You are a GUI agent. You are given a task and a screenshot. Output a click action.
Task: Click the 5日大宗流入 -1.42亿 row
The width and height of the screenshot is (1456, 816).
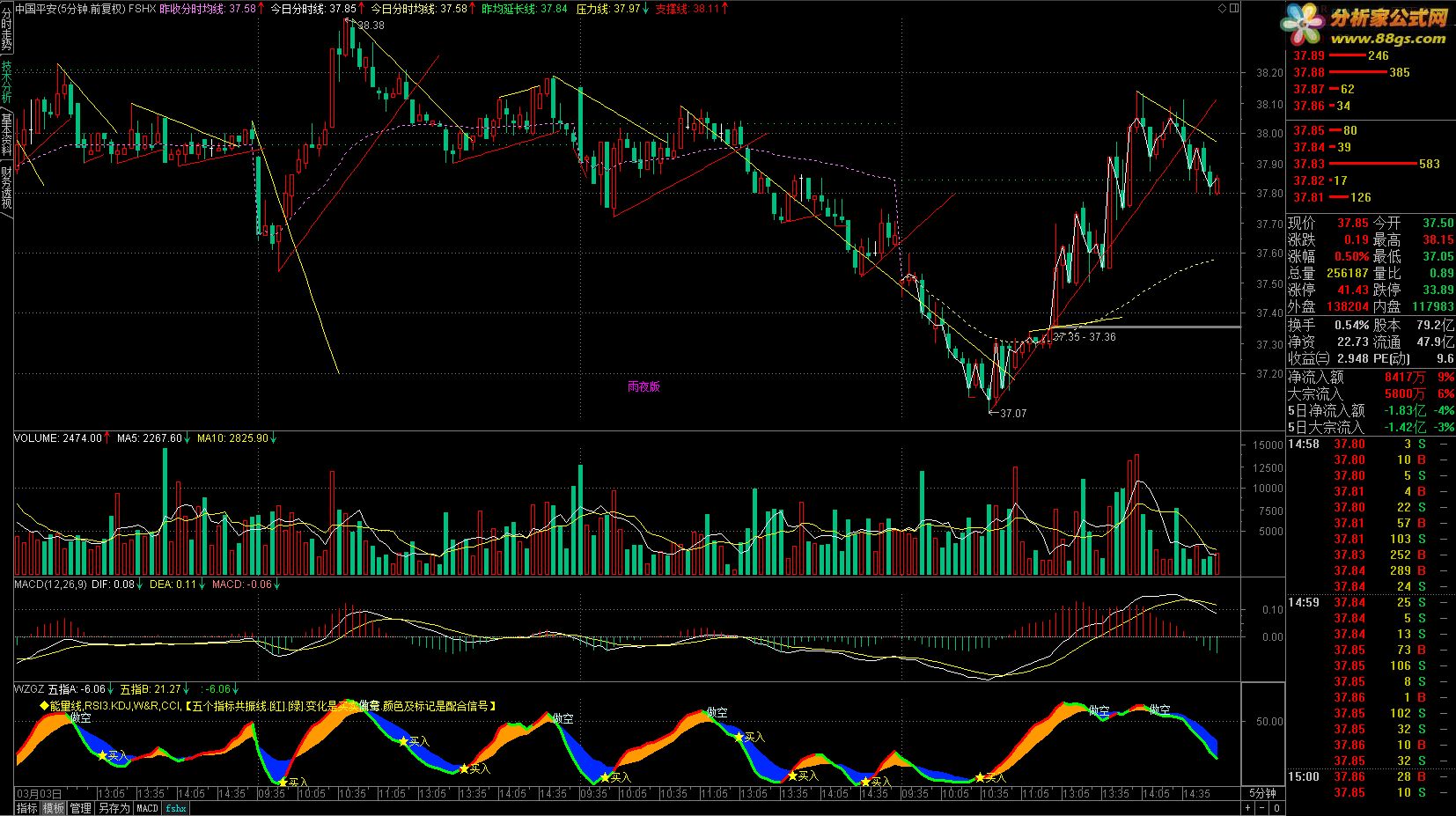[1371, 427]
